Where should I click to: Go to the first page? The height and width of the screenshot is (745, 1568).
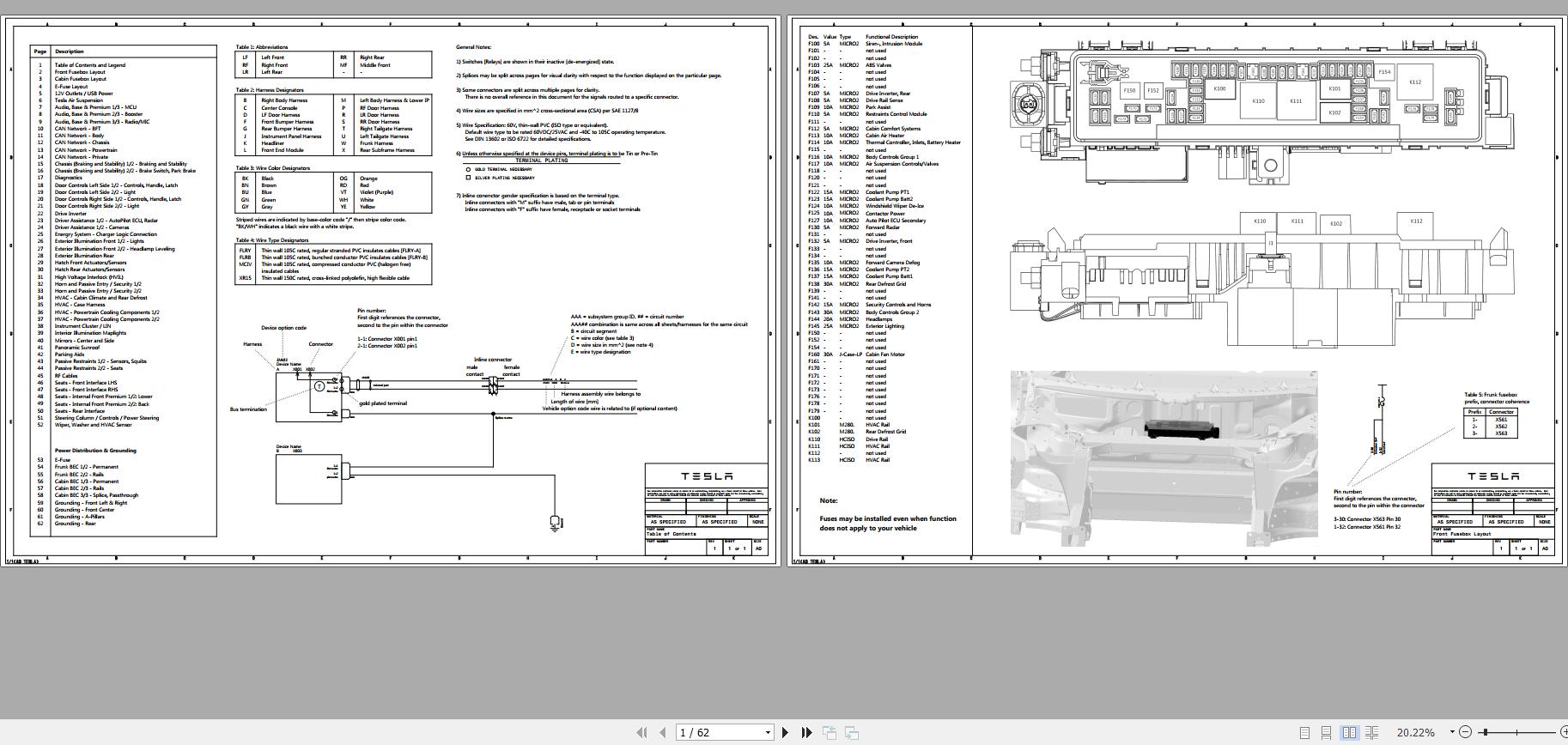[641, 732]
